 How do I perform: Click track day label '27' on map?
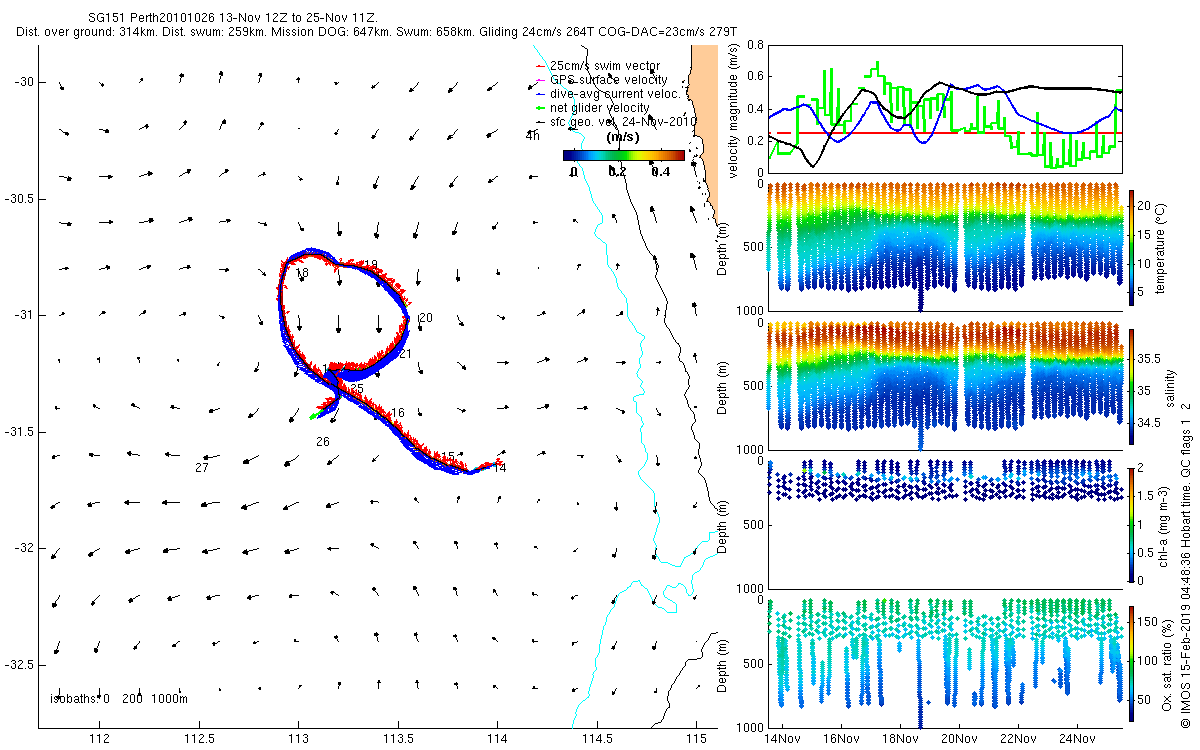pyautogui.click(x=202, y=468)
